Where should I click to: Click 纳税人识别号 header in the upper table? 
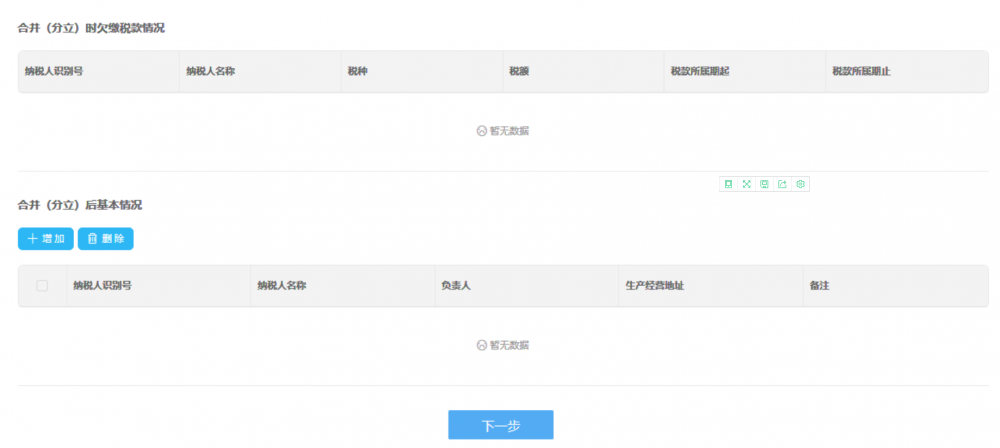(54, 72)
